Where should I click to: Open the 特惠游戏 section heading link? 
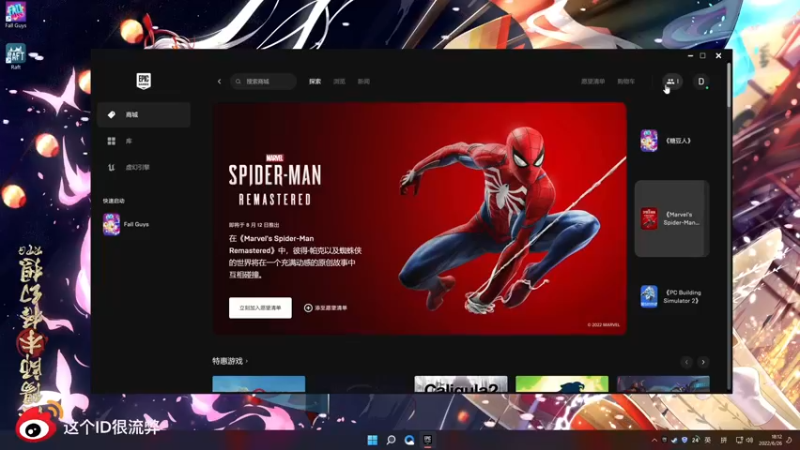(x=230, y=361)
